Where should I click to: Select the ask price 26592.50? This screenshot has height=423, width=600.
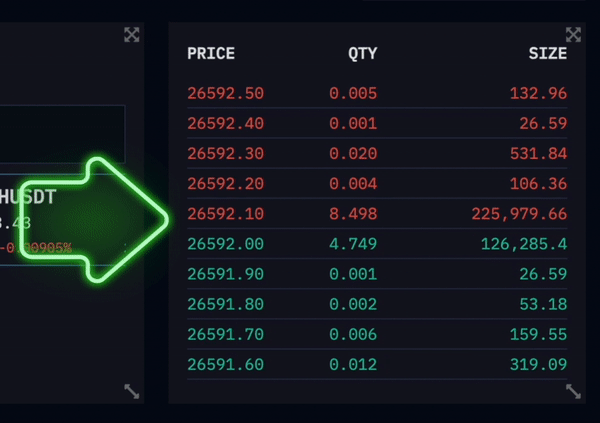(x=225, y=94)
